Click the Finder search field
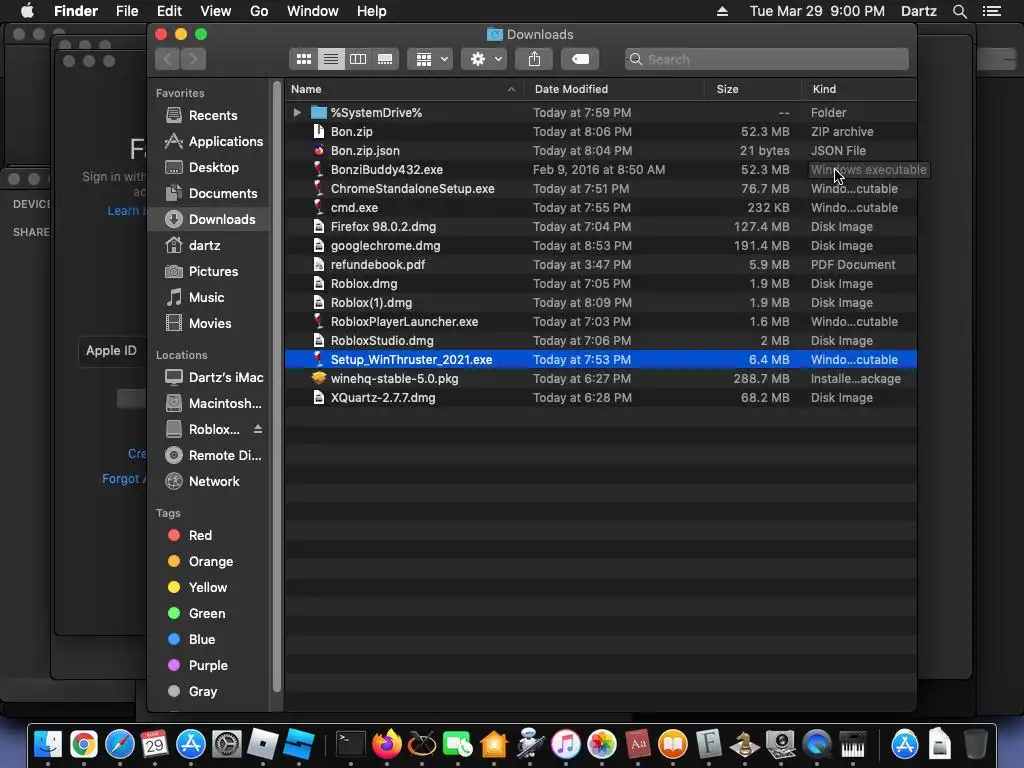Viewport: 1024px width, 768px height. pos(767,59)
